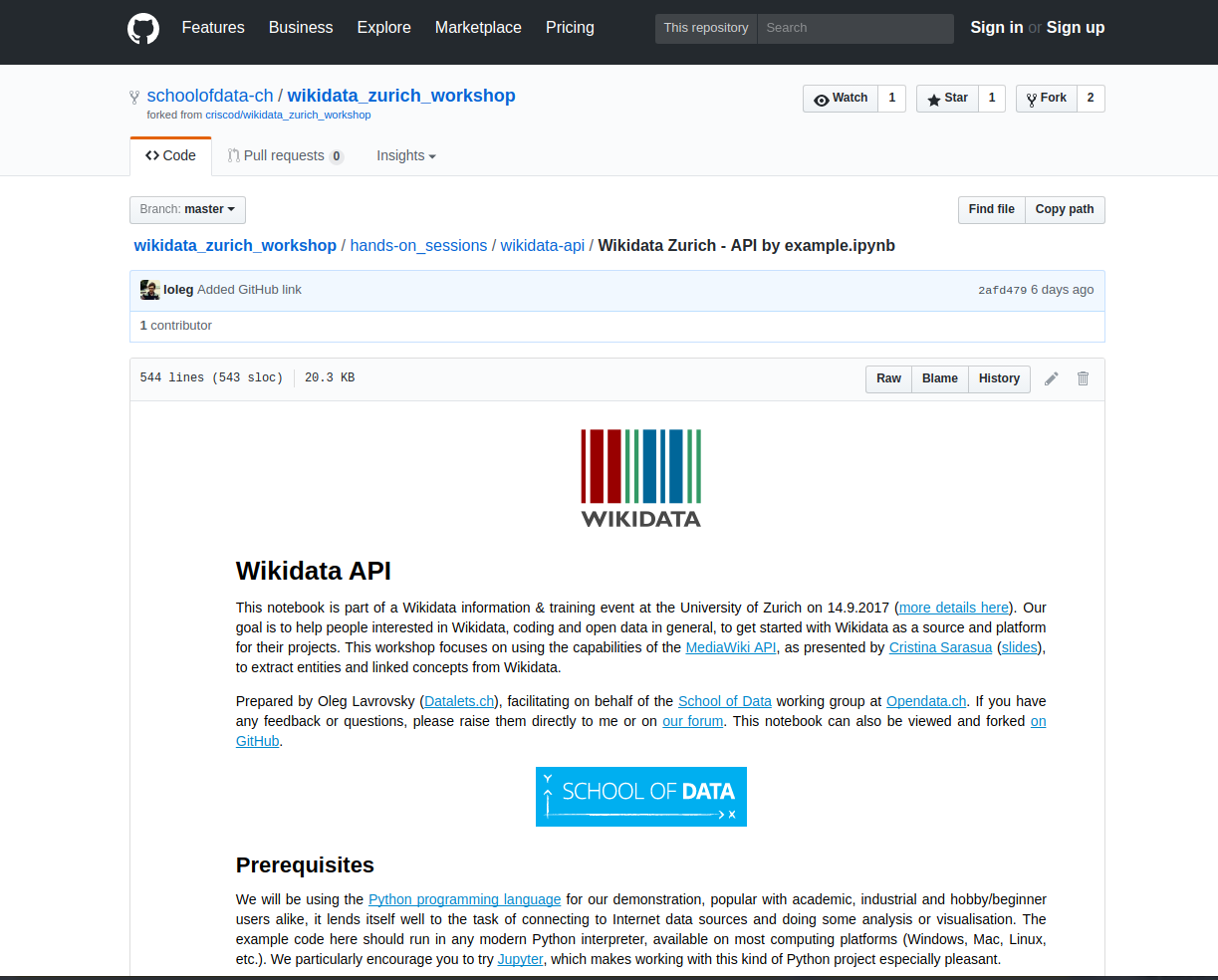Watch this repository

841,99
